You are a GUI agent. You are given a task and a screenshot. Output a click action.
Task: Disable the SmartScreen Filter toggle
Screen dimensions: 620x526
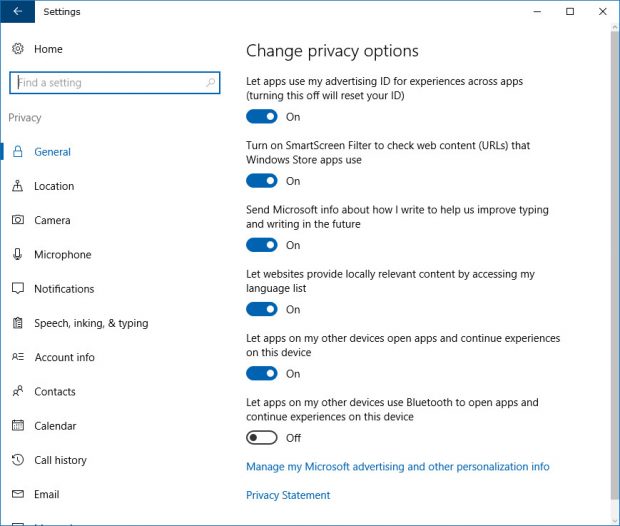[x=262, y=181]
